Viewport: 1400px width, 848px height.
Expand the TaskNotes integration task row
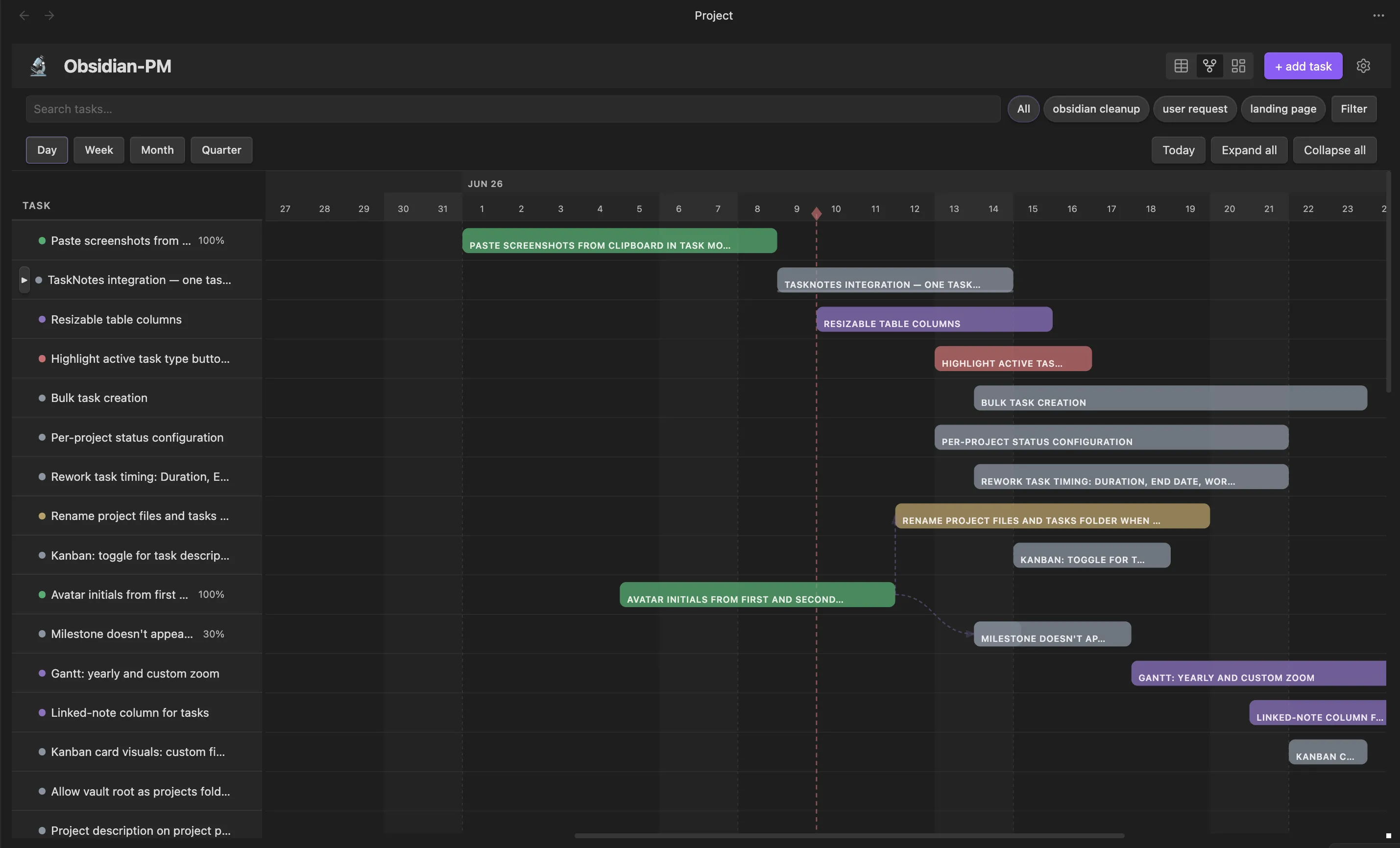(24, 280)
